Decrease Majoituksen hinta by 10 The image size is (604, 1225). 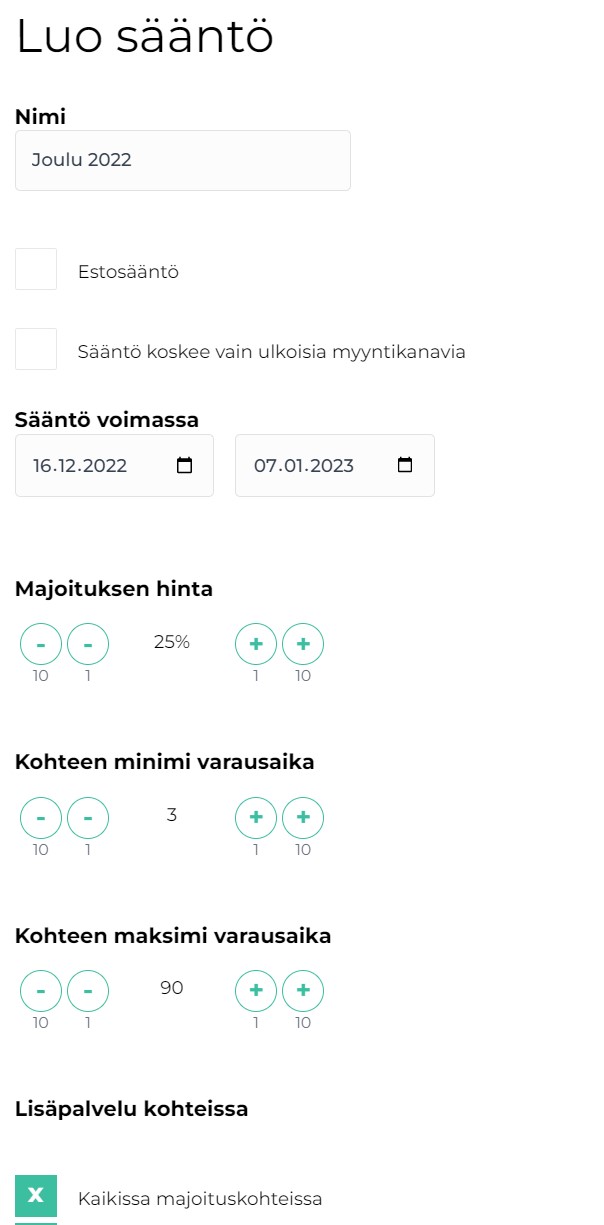(41, 645)
